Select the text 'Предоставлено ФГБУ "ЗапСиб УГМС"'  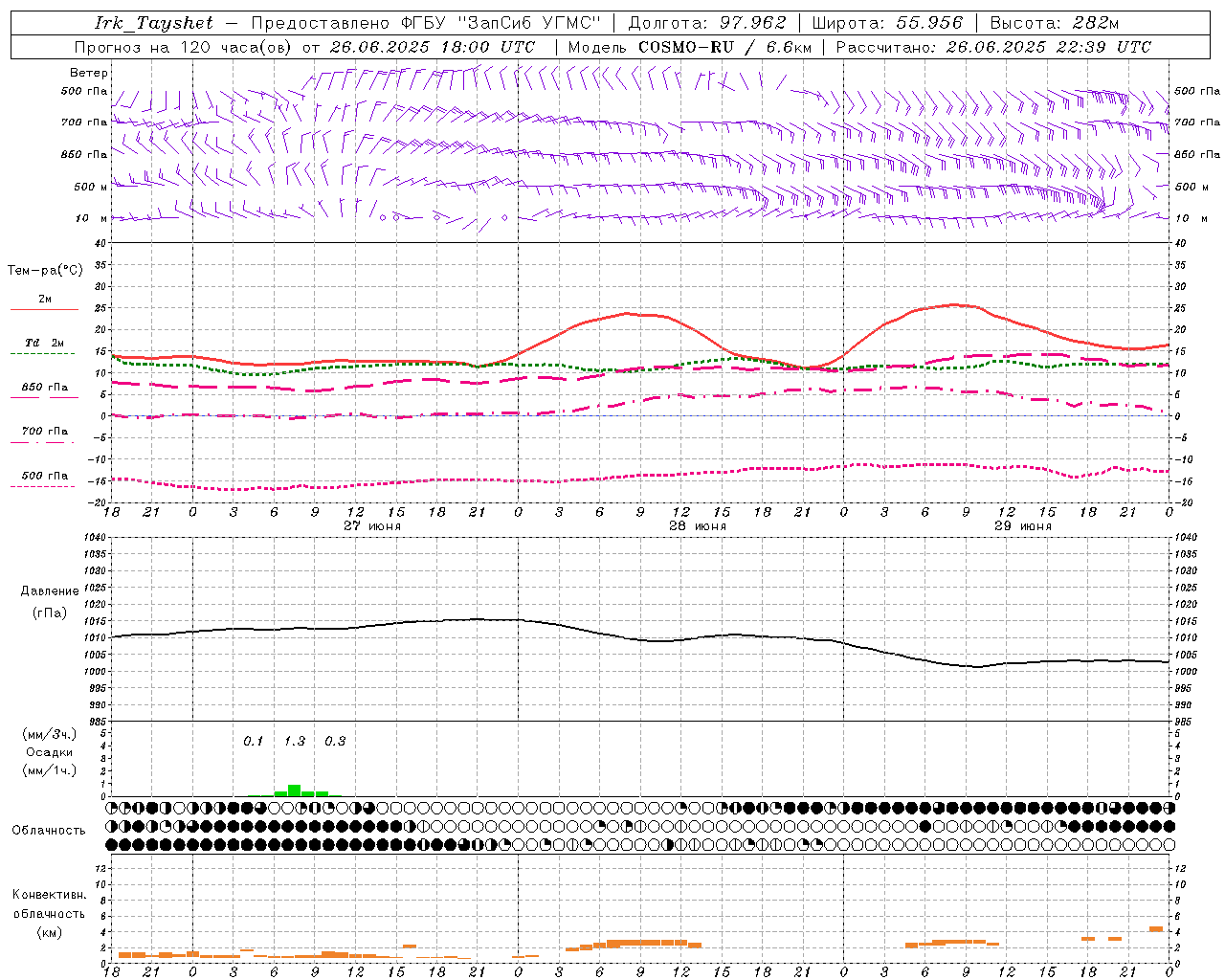(x=426, y=23)
